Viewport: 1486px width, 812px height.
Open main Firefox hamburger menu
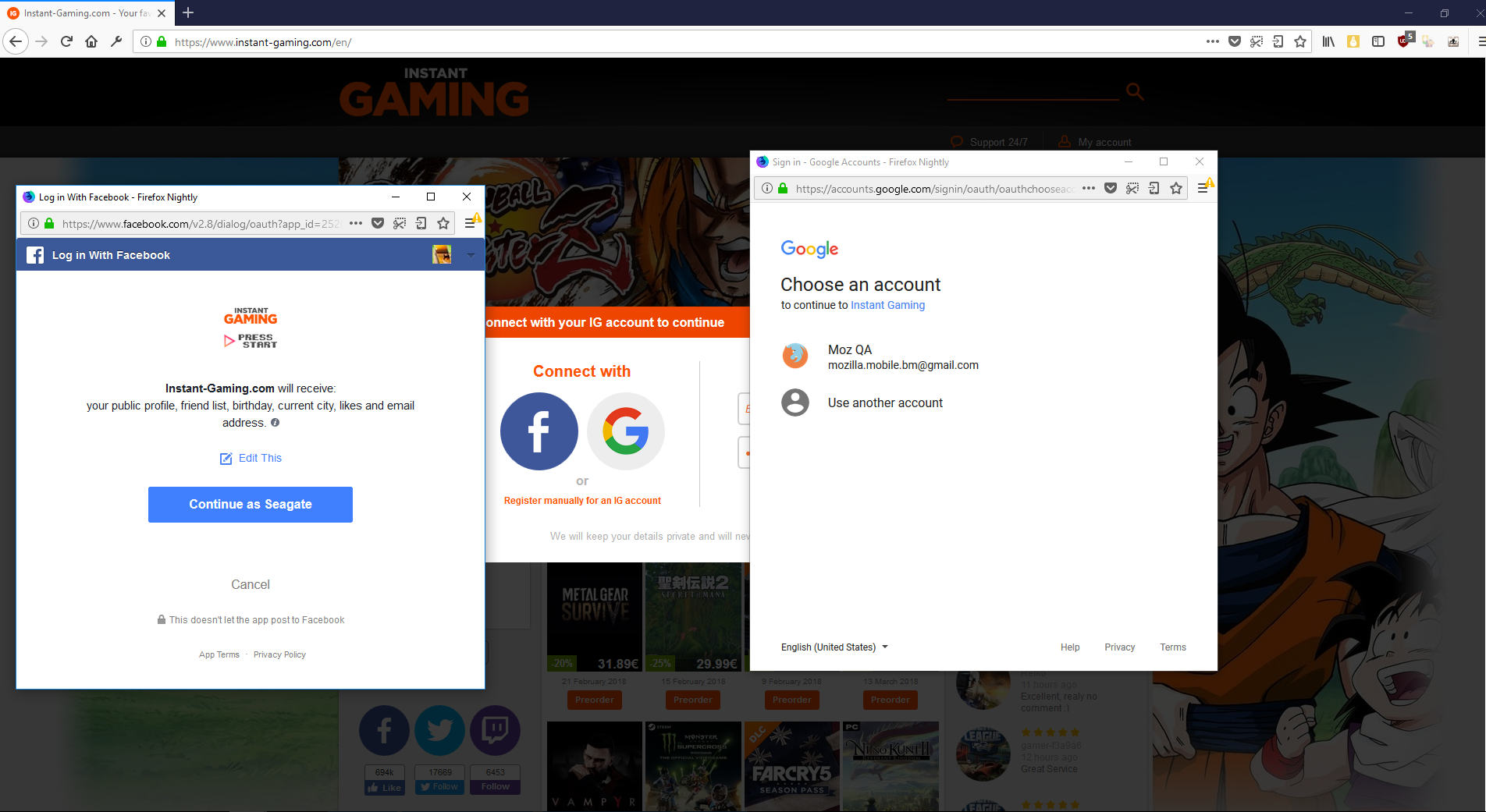pos(1480,41)
